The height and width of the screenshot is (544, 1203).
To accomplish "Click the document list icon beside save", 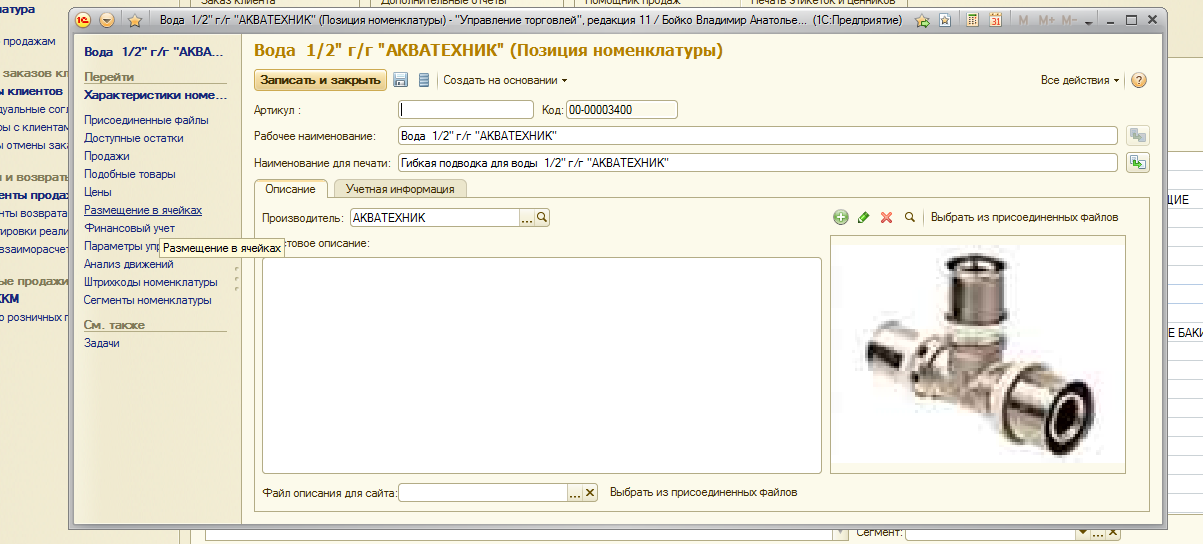I will click(423, 80).
